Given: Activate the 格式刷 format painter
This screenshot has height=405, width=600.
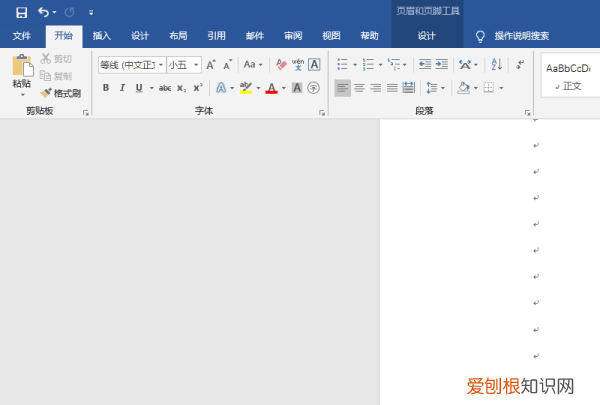Looking at the screenshot, I should [x=60, y=93].
